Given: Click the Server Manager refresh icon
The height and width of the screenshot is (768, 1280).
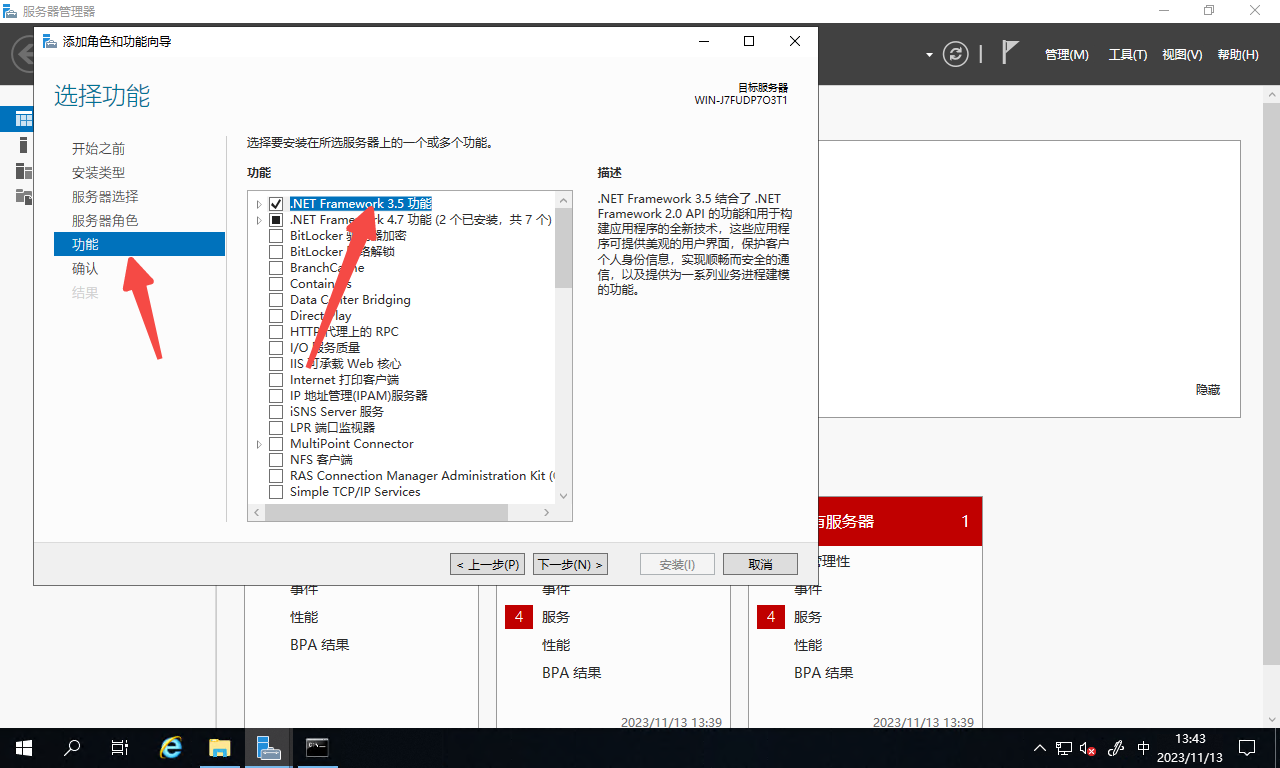Looking at the screenshot, I should pyautogui.click(x=957, y=54).
